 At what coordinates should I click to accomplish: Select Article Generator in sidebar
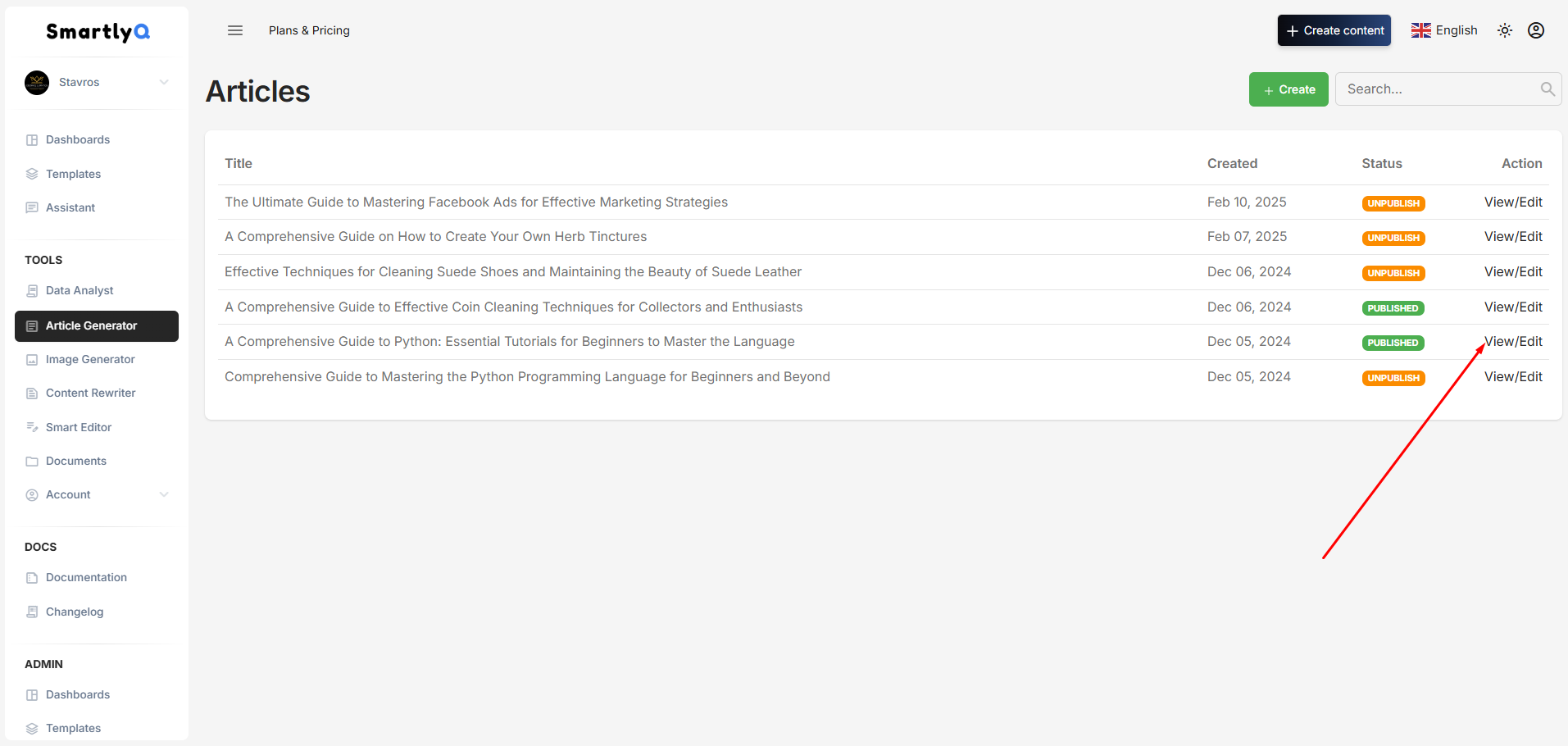pyautogui.click(x=97, y=326)
